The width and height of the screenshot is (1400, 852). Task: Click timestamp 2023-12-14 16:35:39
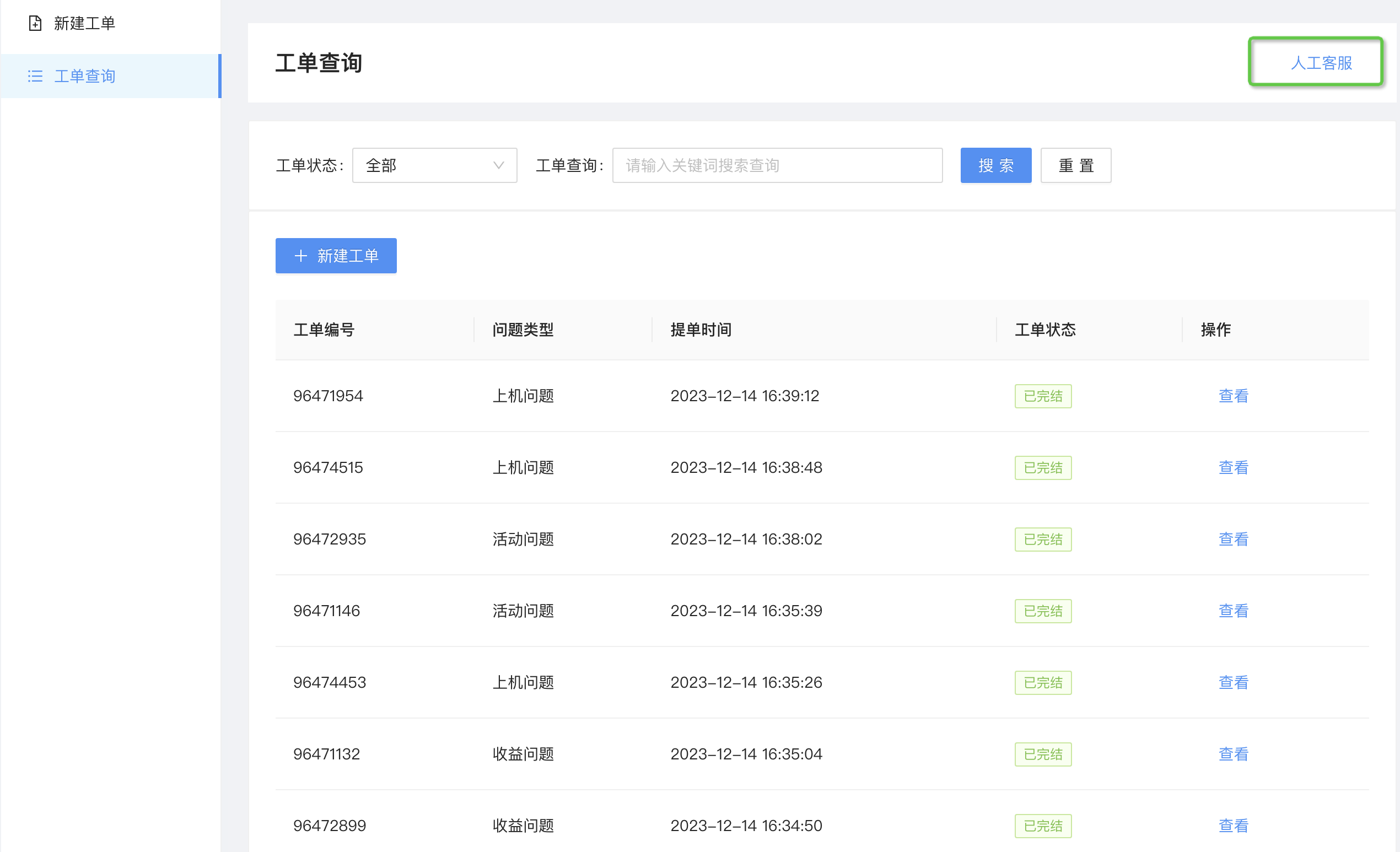[x=746, y=611]
